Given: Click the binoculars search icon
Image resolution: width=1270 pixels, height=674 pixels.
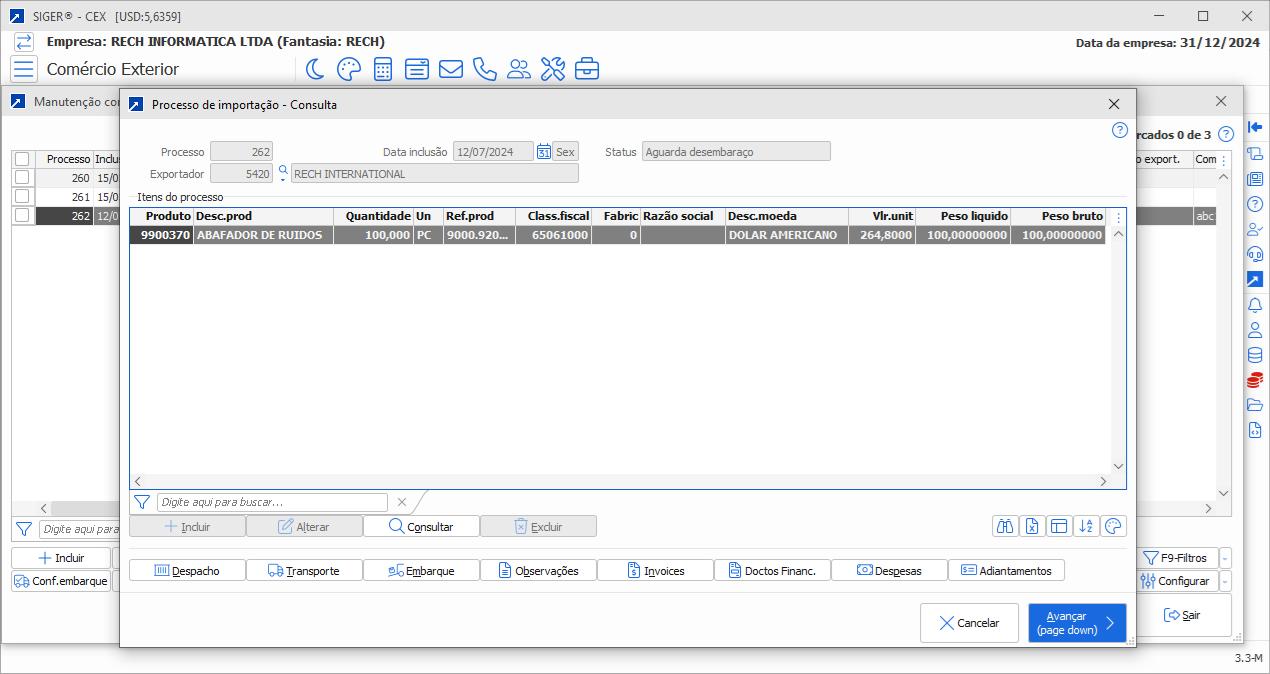Looking at the screenshot, I should 1005,527.
